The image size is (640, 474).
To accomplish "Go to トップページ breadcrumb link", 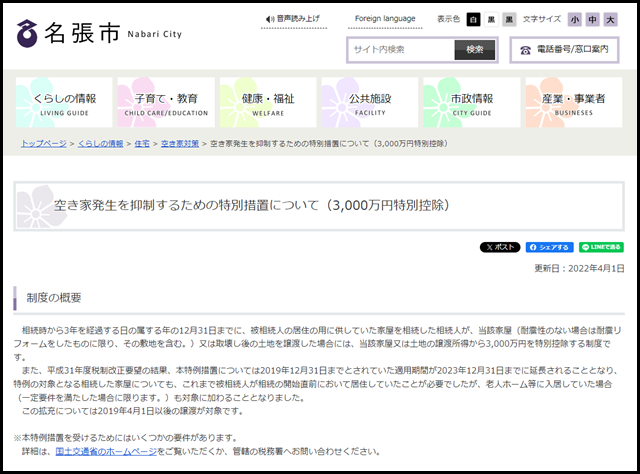I will tap(44, 144).
